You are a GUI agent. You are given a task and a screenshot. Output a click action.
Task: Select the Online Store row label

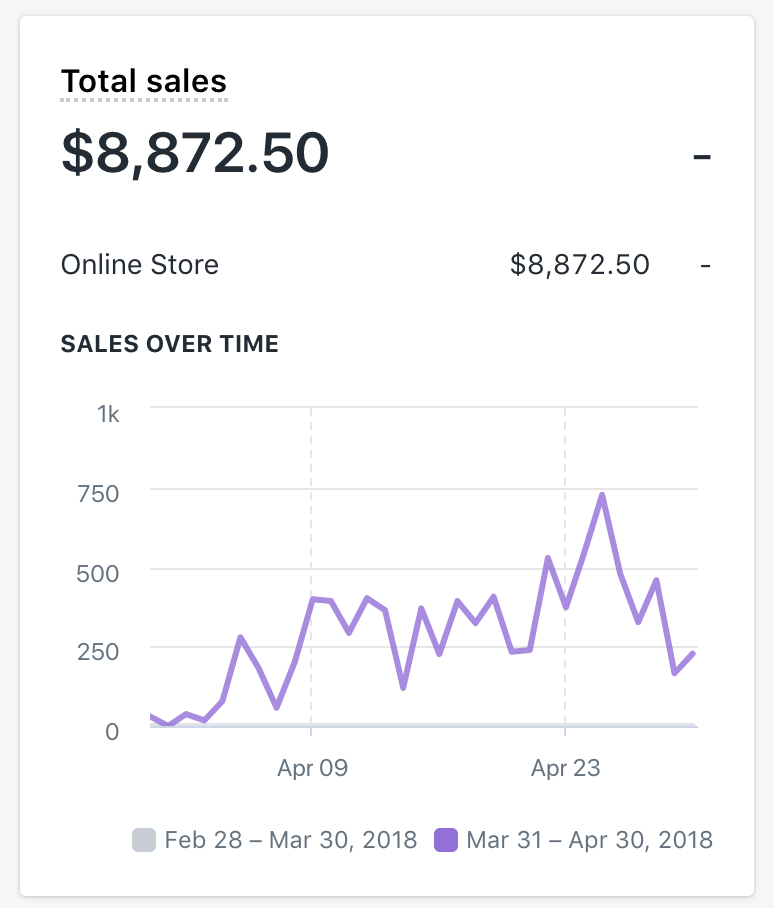[140, 265]
